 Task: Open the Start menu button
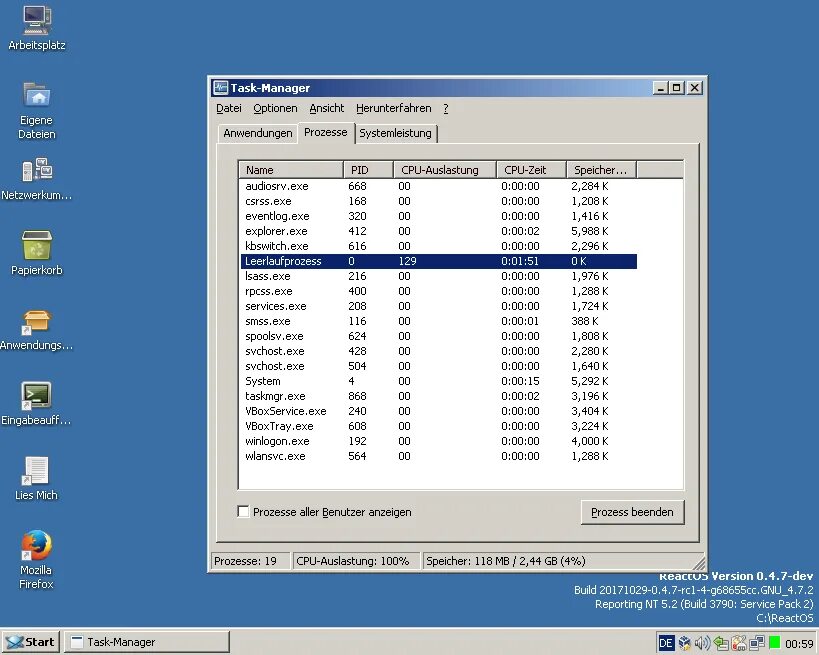pyautogui.click(x=31, y=642)
